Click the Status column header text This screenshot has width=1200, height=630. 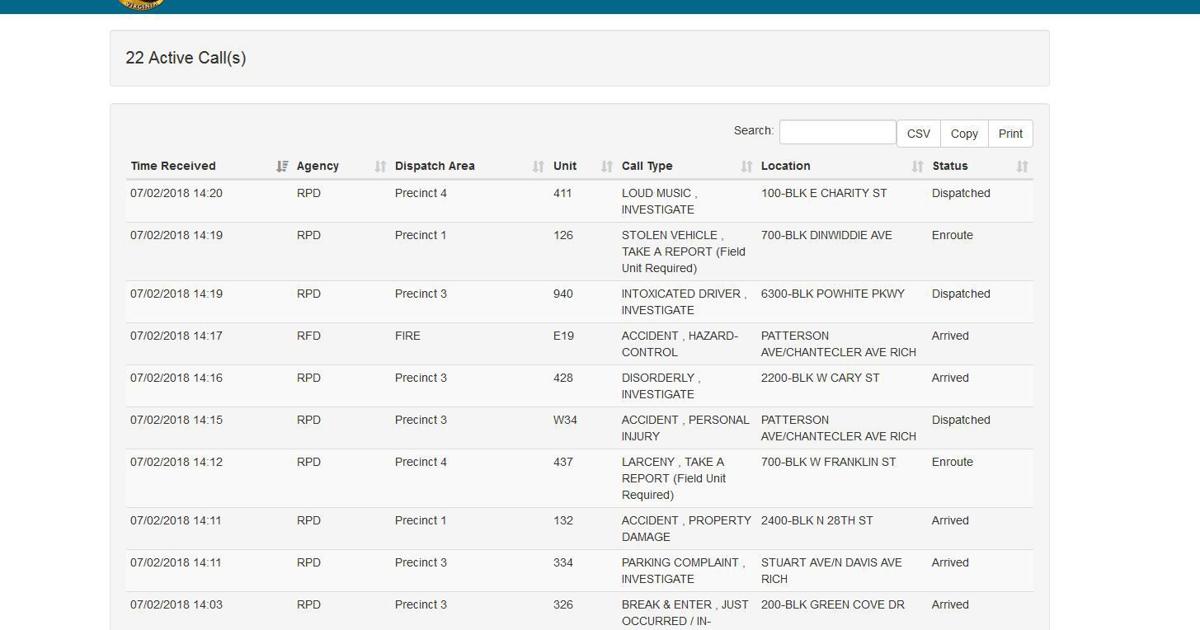[950, 166]
